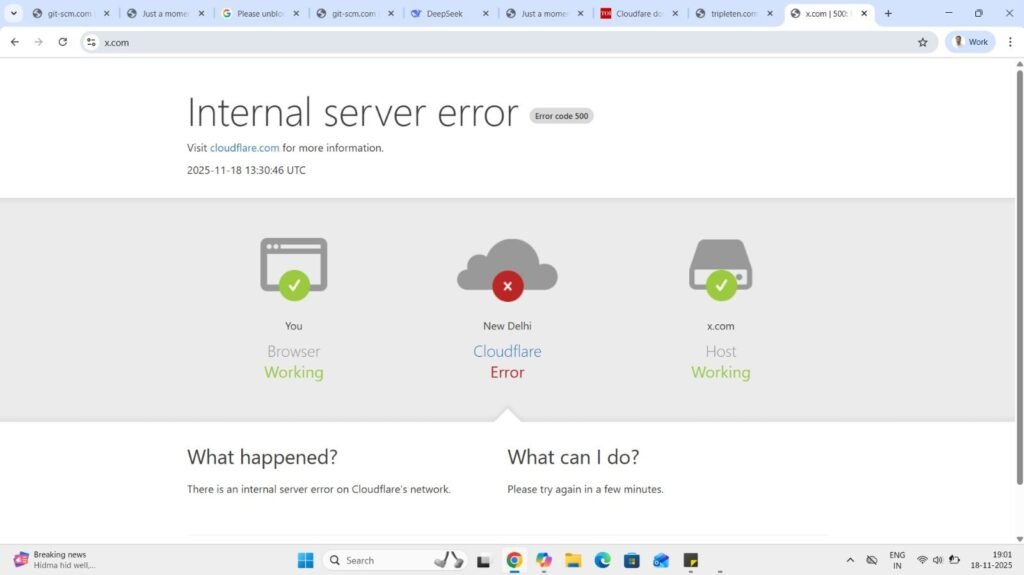This screenshot has height=575, width=1024.
Task: Launch Microsoft Edge from the taskbar
Action: tap(602, 560)
